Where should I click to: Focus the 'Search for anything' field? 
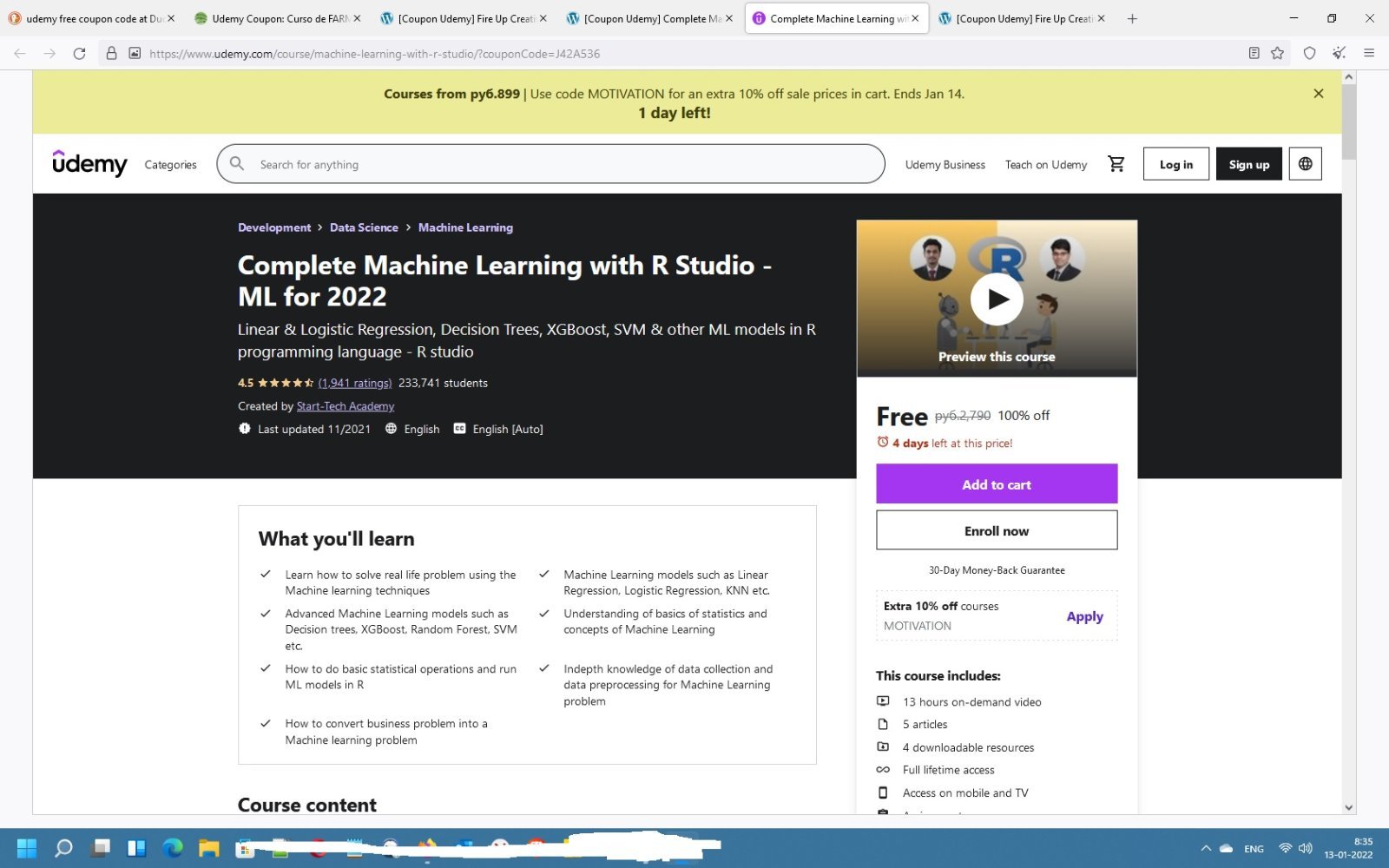(x=550, y=164)
